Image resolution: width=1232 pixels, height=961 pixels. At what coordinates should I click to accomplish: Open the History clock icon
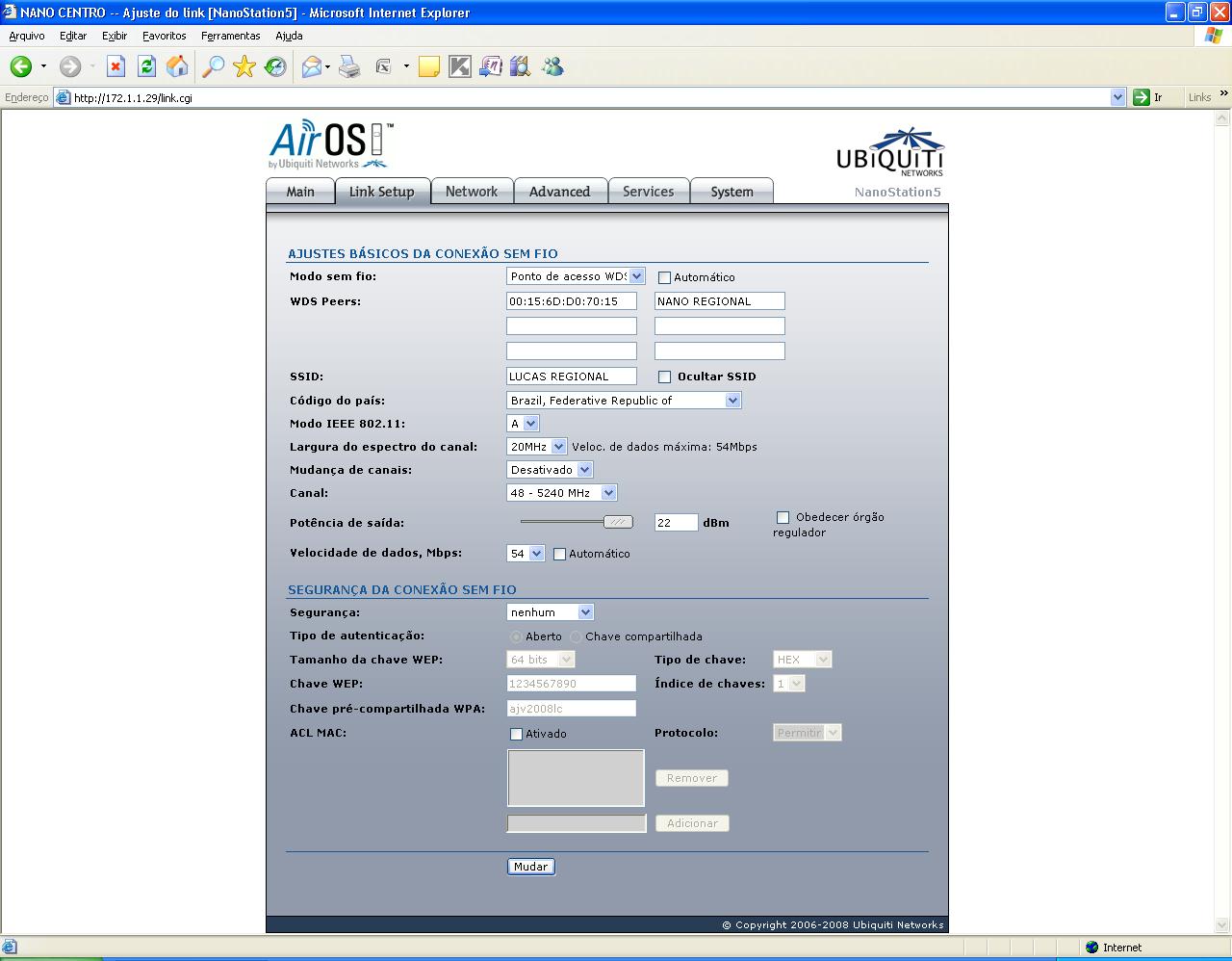tap(276, 66)
